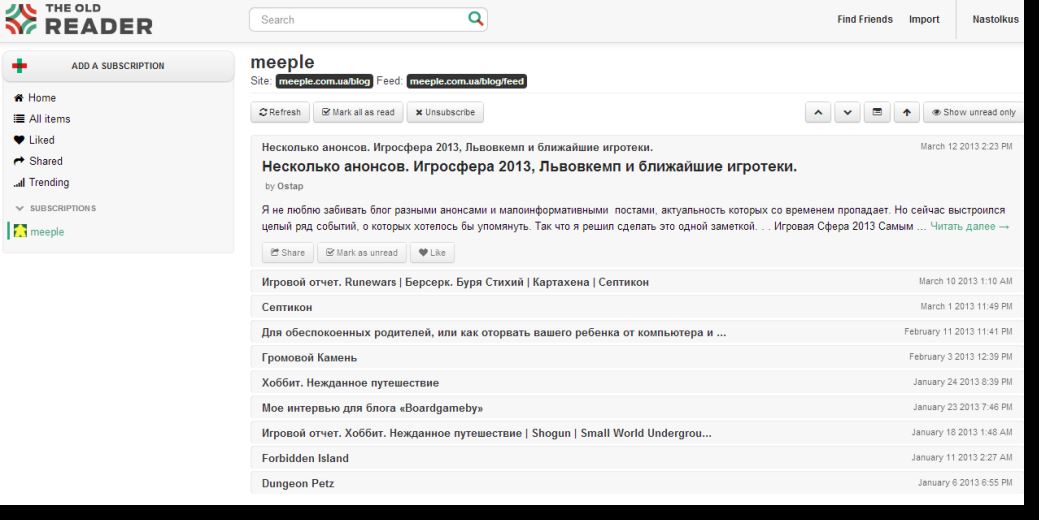Jump to top with up arrow button
1039x520 pixels.
click(906, 113)
